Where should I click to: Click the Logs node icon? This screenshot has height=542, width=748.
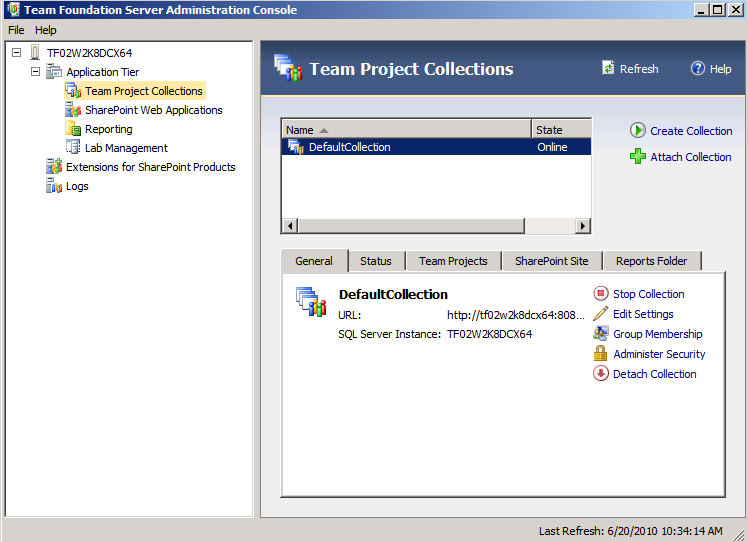click(54, 186)
